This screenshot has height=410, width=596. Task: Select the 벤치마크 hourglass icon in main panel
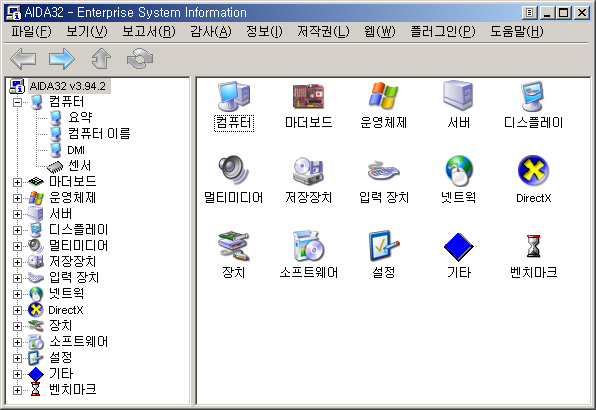(x=533, y=246)
